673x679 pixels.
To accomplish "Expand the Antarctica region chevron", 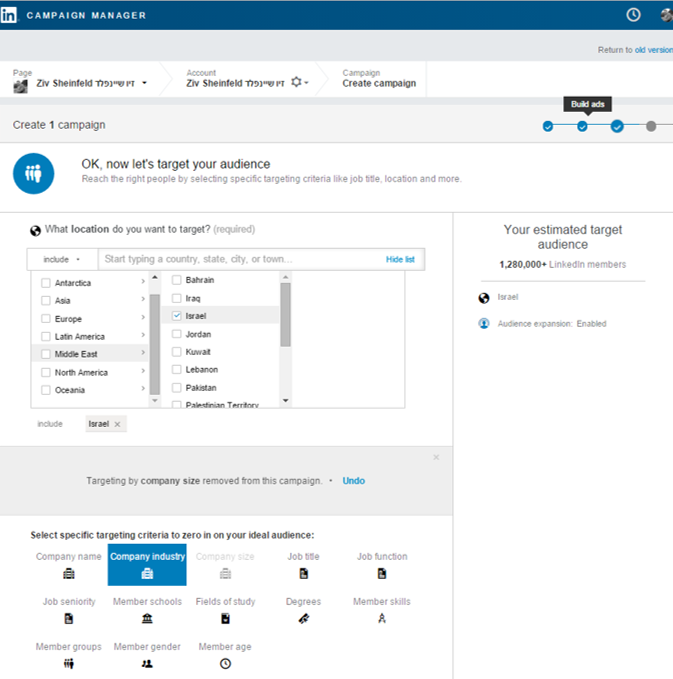I will [143, 281].
